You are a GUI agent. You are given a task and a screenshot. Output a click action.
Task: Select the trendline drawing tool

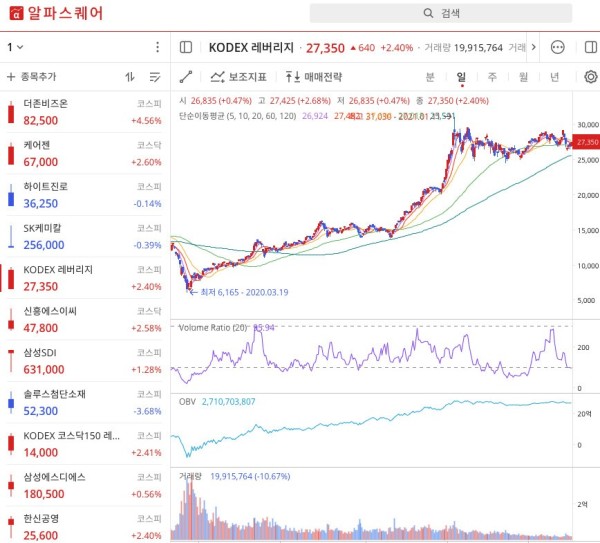pos(186,77)
